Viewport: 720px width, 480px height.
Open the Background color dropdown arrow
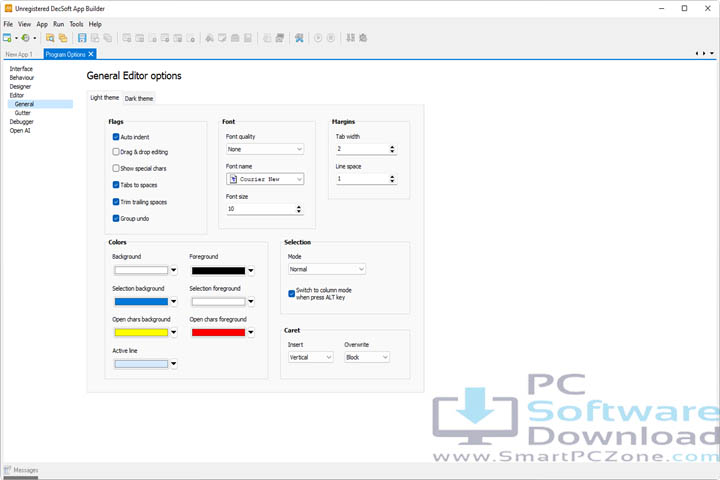tap(174, 270)
